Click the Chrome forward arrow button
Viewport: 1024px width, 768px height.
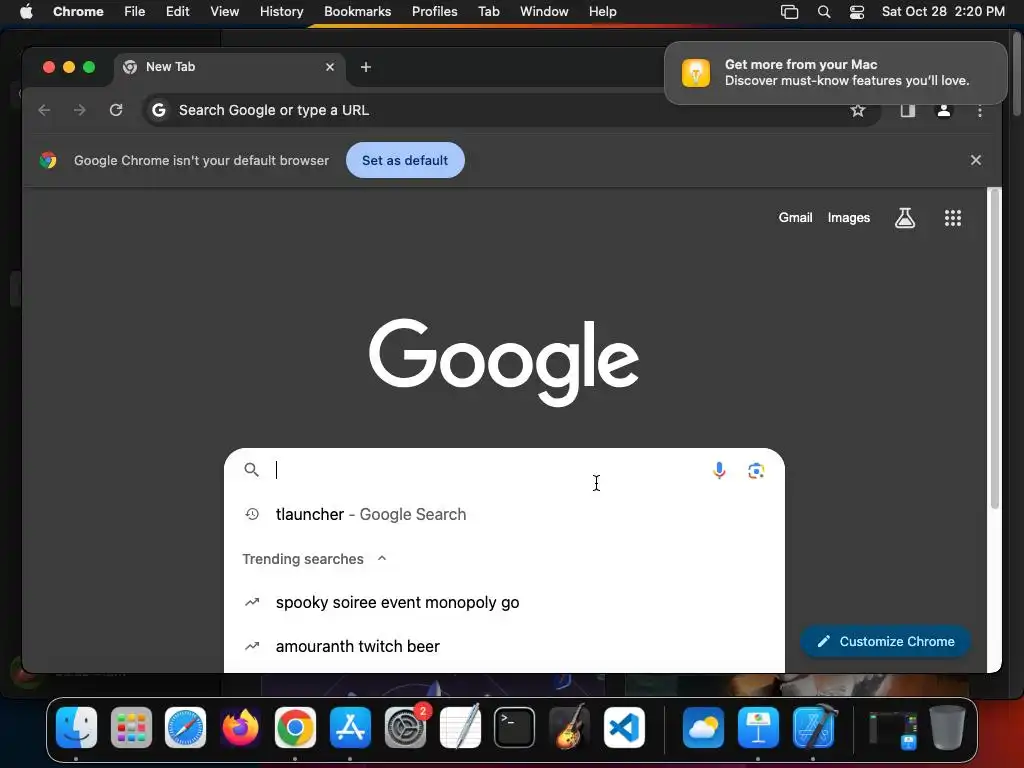click(x=80, y=110)
